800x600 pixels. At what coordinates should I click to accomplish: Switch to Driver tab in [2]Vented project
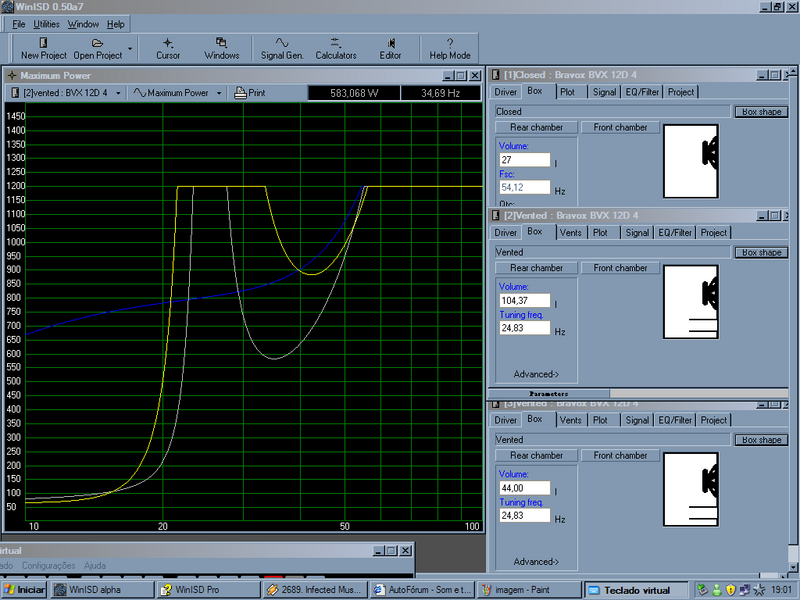tap(506, 233)
